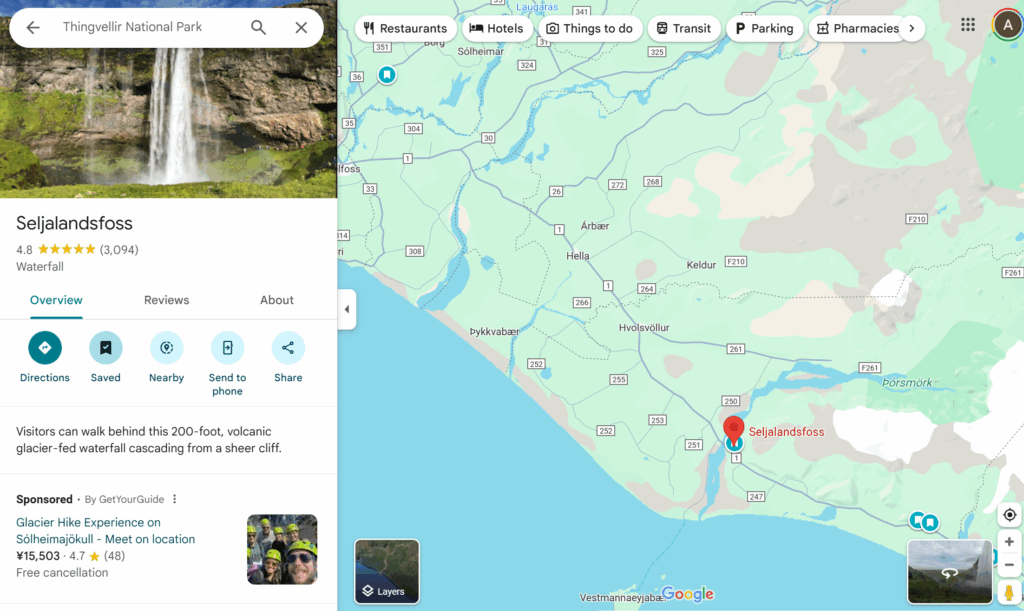Select the Overview tab
The width and height of the screenshot is (1024, 611).
(x=56, y=300)
